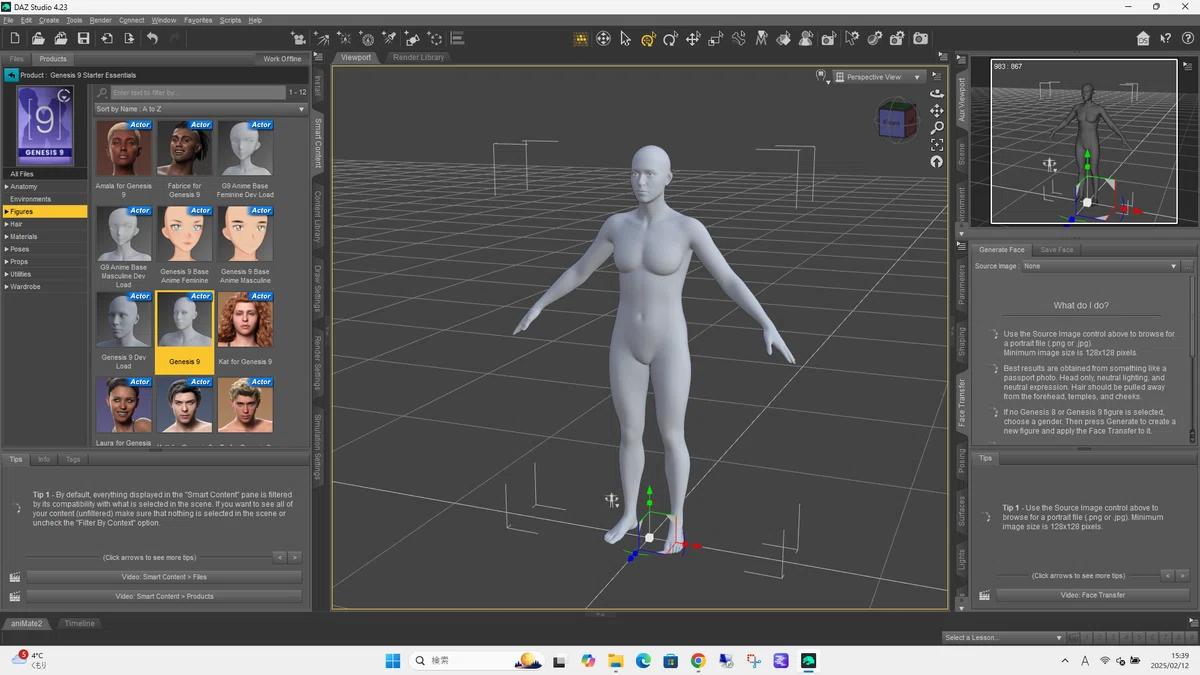Switch to the Files tab
The image size is (1200, 675).
pyautogui.click(x=17, y=59)
